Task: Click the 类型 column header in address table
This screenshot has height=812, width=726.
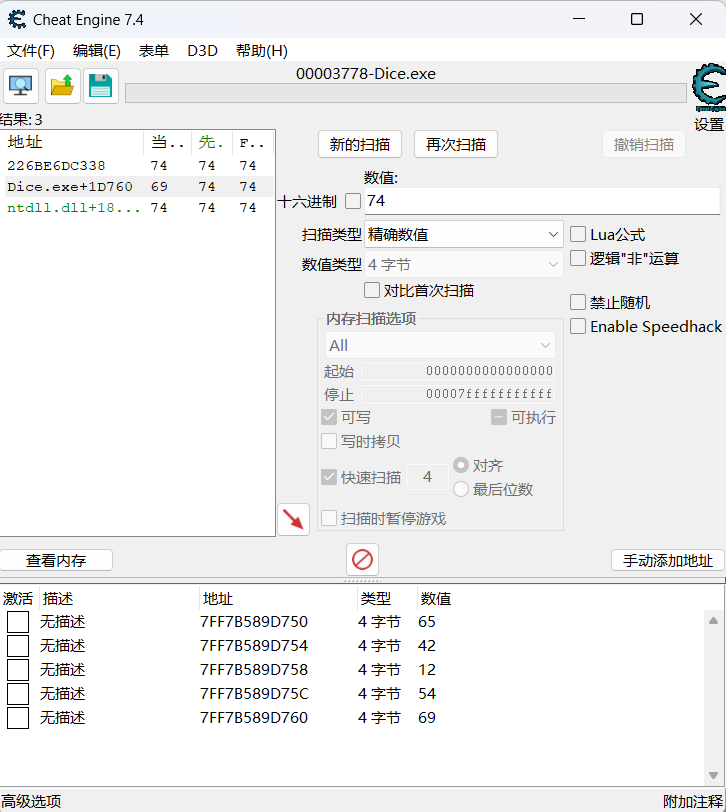Action: [387, 599]
